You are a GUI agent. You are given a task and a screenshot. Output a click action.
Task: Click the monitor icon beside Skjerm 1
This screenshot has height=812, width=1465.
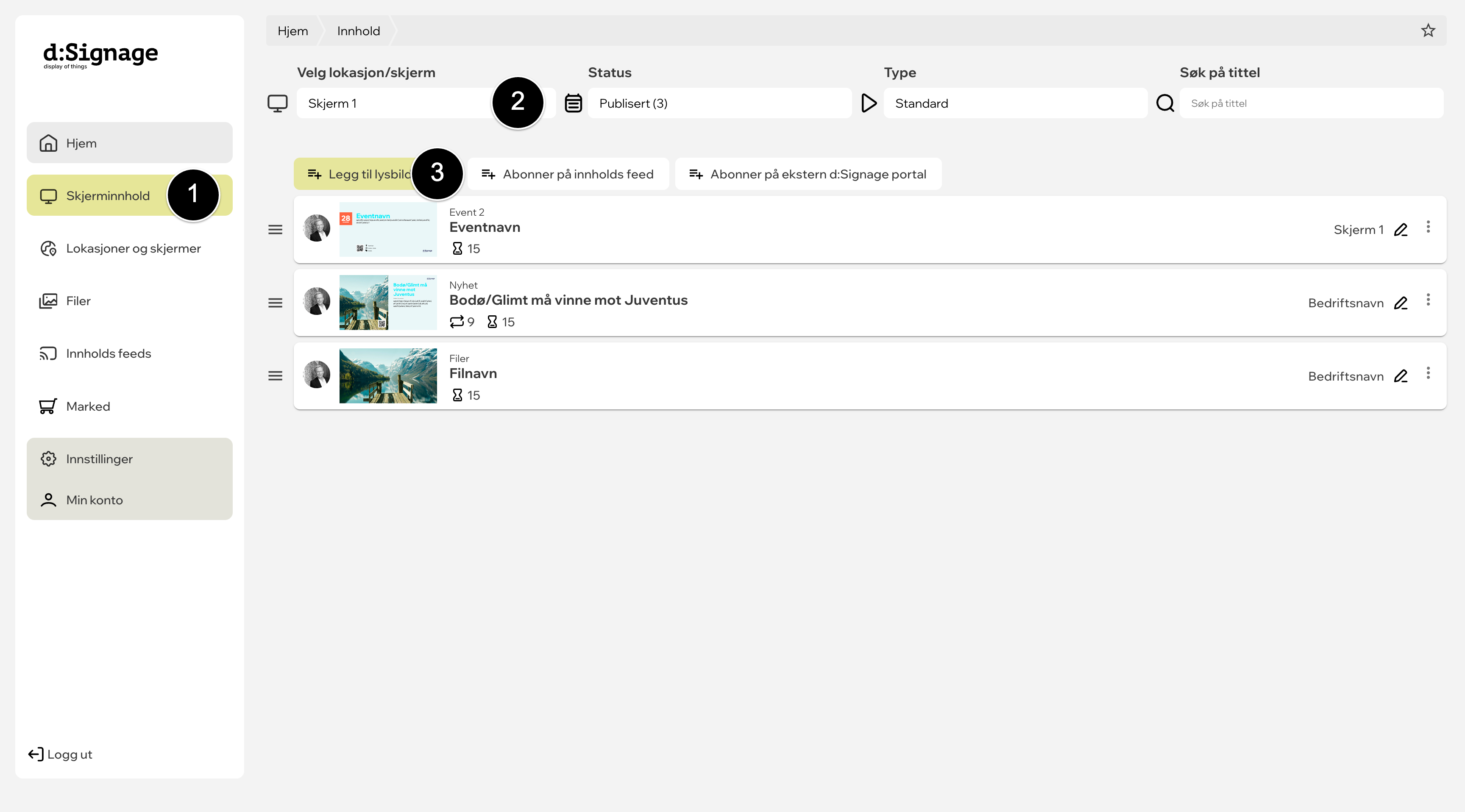(278, 103)
